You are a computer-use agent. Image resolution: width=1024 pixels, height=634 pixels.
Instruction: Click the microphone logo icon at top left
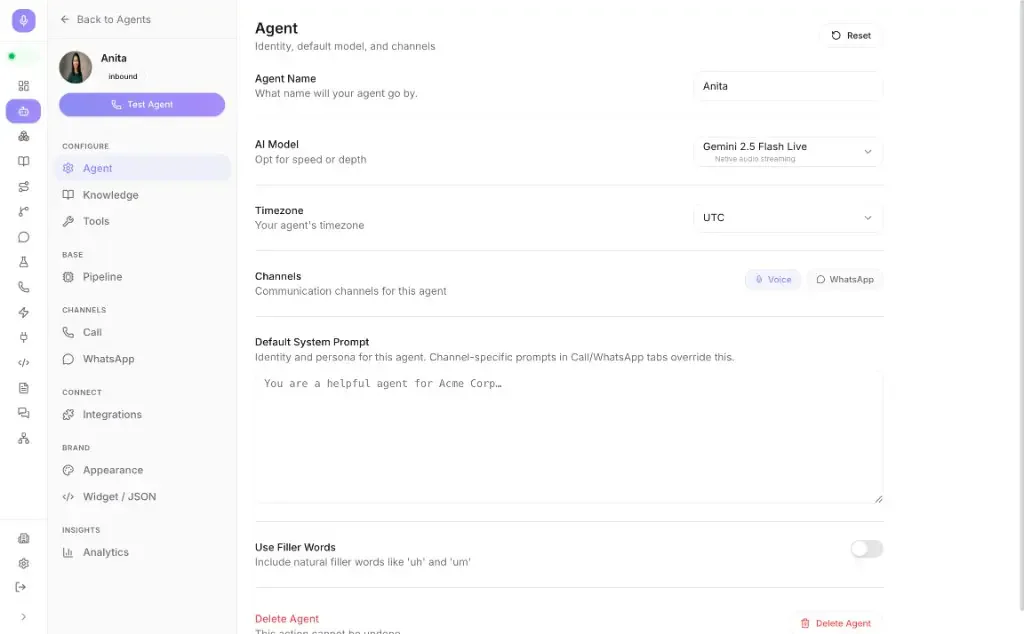24,20
